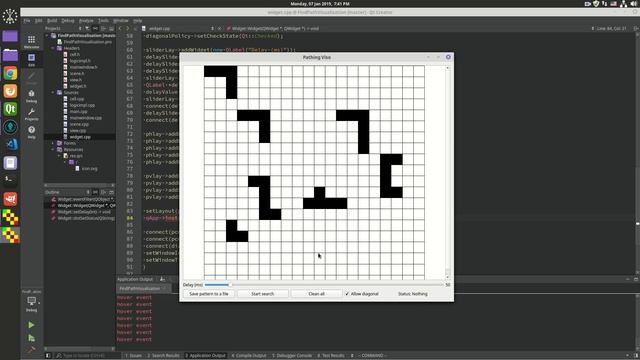Switch to the Compile Output pane

click(249, 356)
